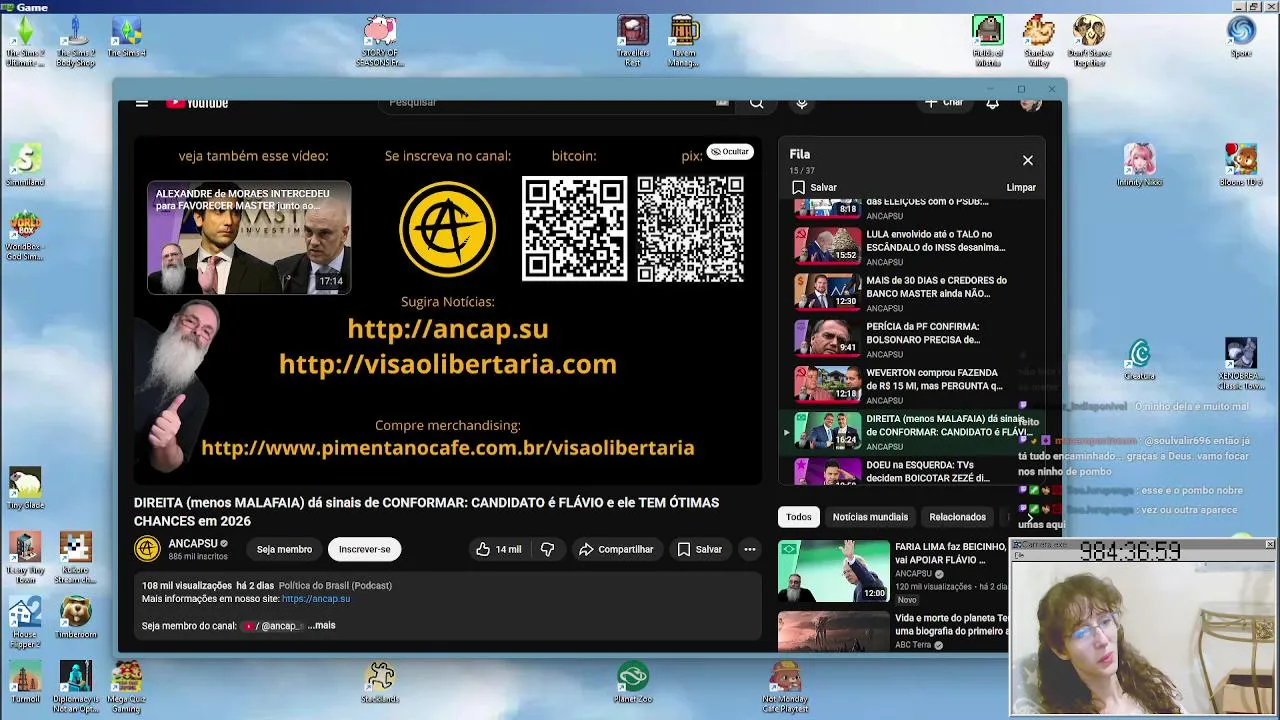Image resolution: width=1280 pixels, height=720 pixels.
Task: Open WorldBox God Simulator shortcut
Action: pos(25,236)
